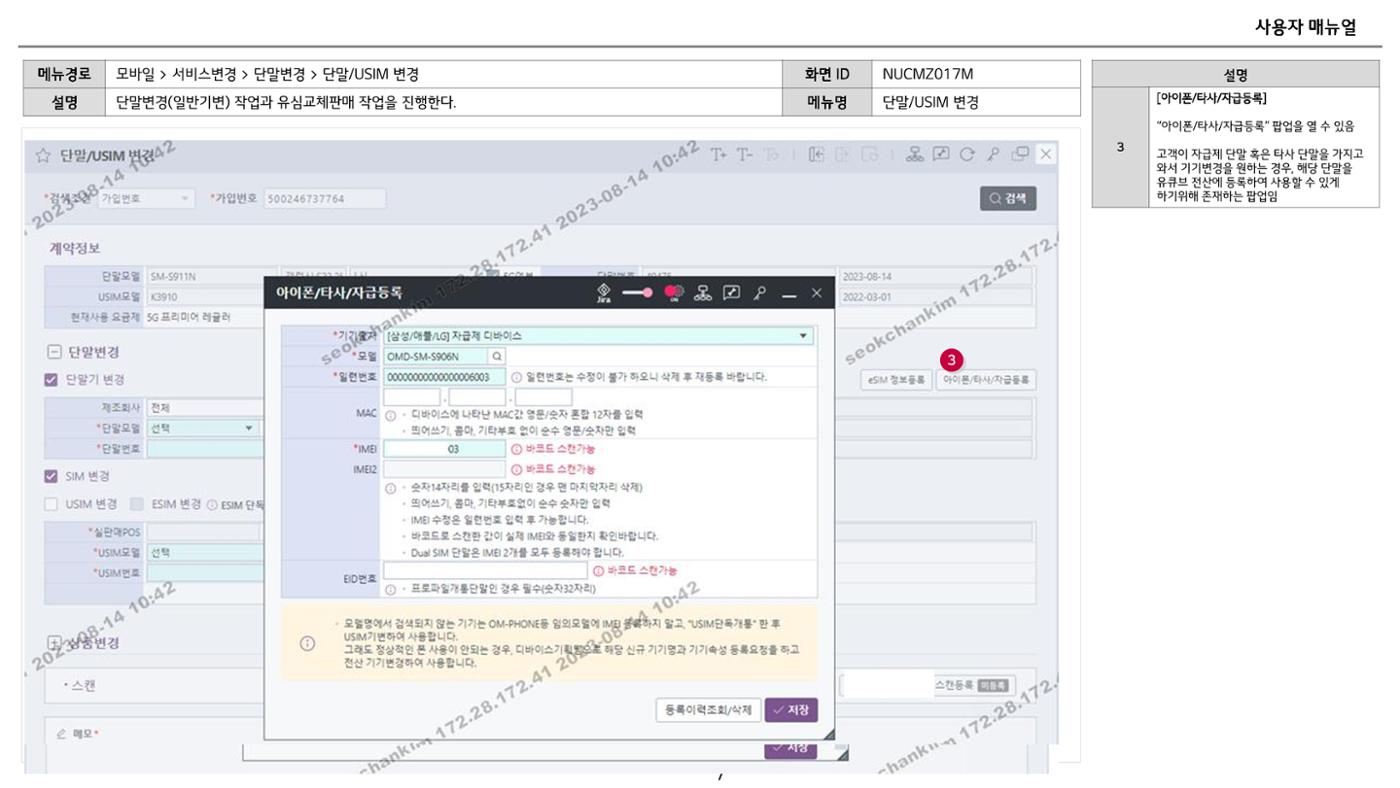This screenshot has height=788, width=1400.
Task: Check the USIM 변경 checkbox
Action: (x=51, y=505)
